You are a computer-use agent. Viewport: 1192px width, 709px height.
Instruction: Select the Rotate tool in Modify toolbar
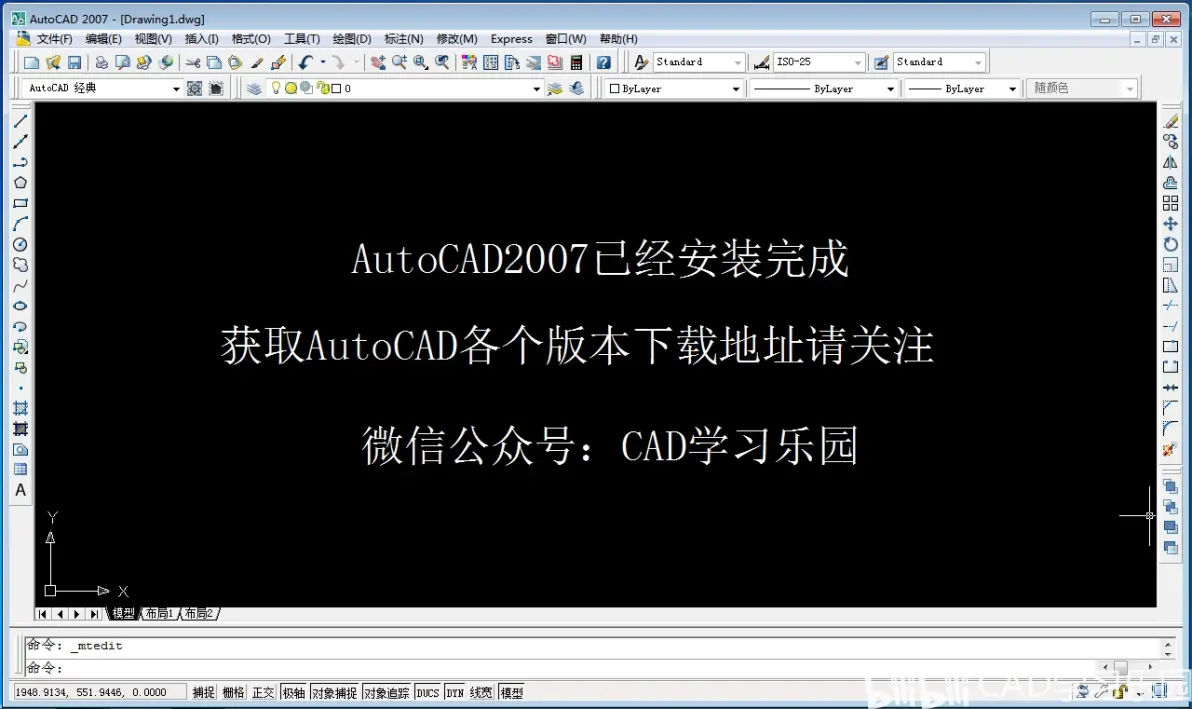click(x=1171, y=244)
